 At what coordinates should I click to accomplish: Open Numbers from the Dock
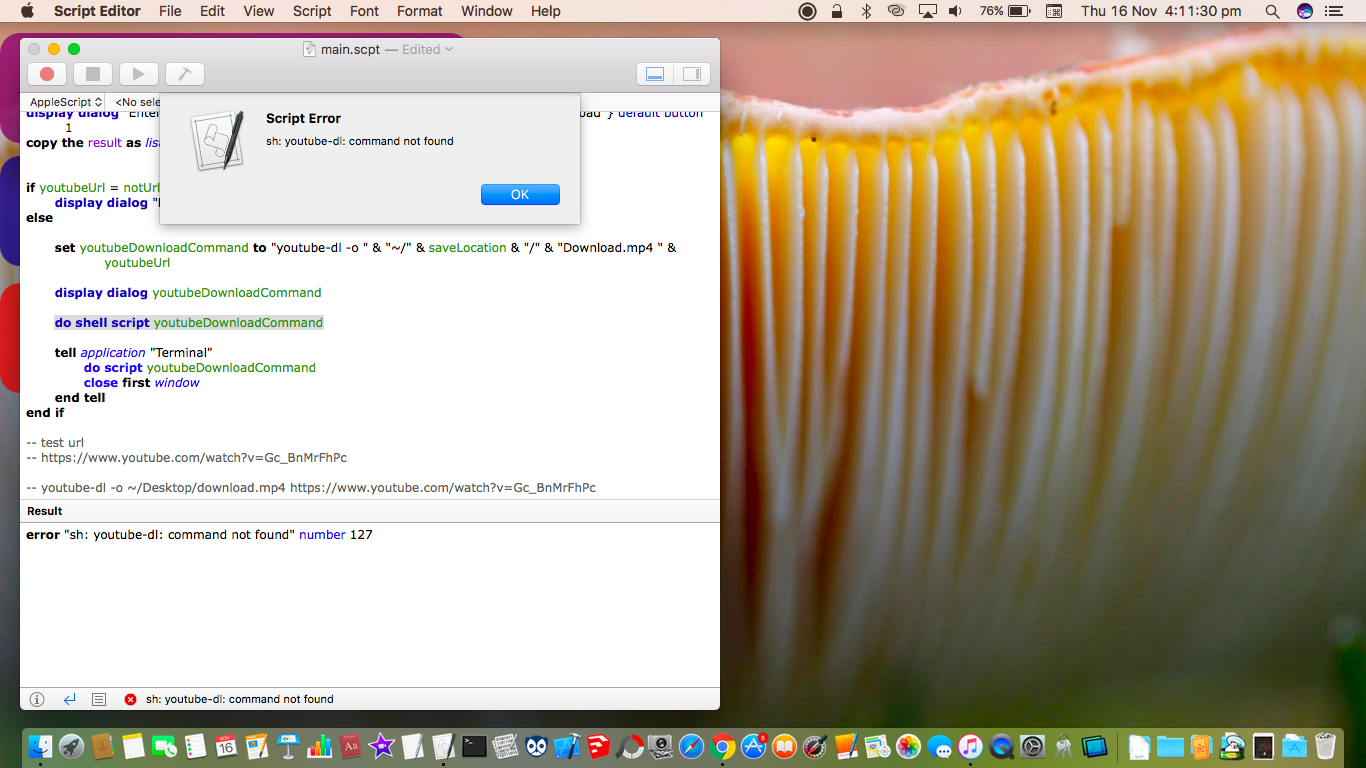(x=319, y=746)
